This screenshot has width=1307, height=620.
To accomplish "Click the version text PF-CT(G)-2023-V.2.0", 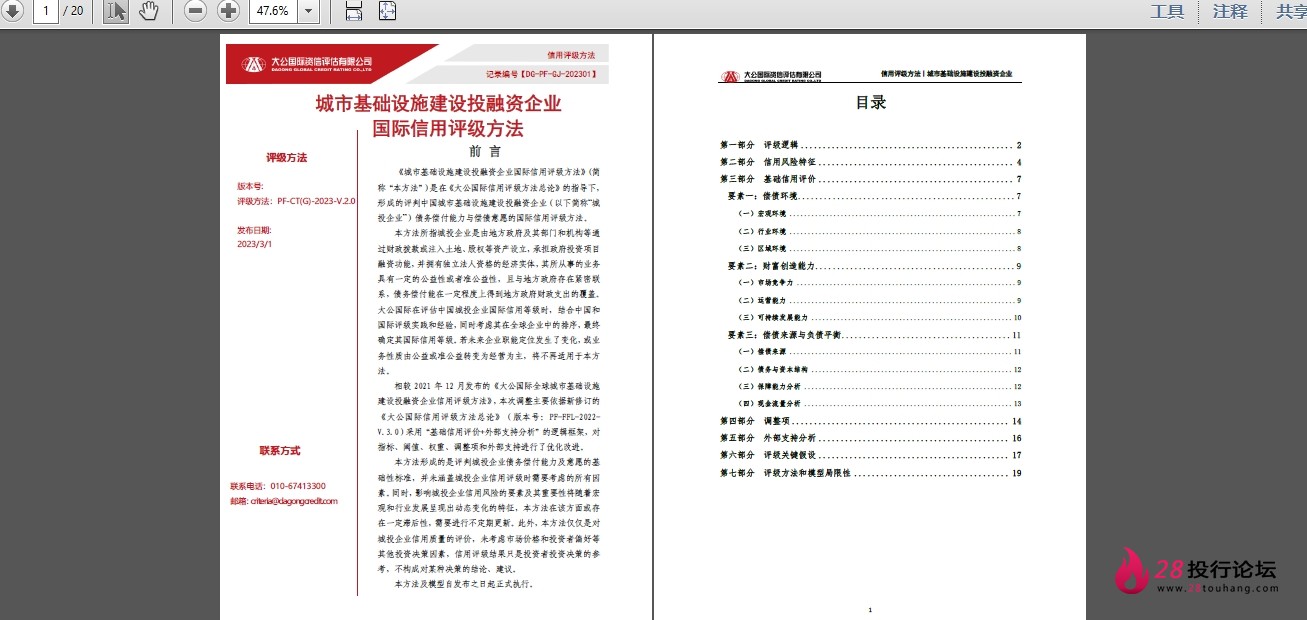I will 316,201.
